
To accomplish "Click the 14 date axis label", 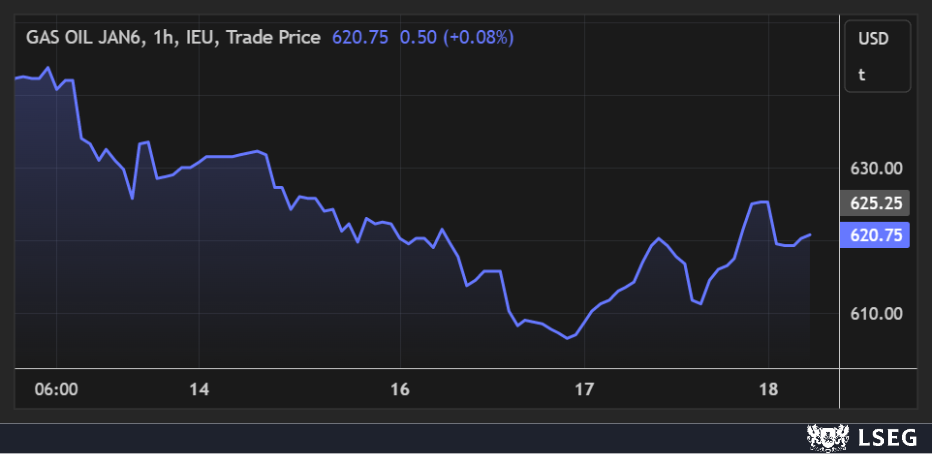I will (x=199, y=389).
